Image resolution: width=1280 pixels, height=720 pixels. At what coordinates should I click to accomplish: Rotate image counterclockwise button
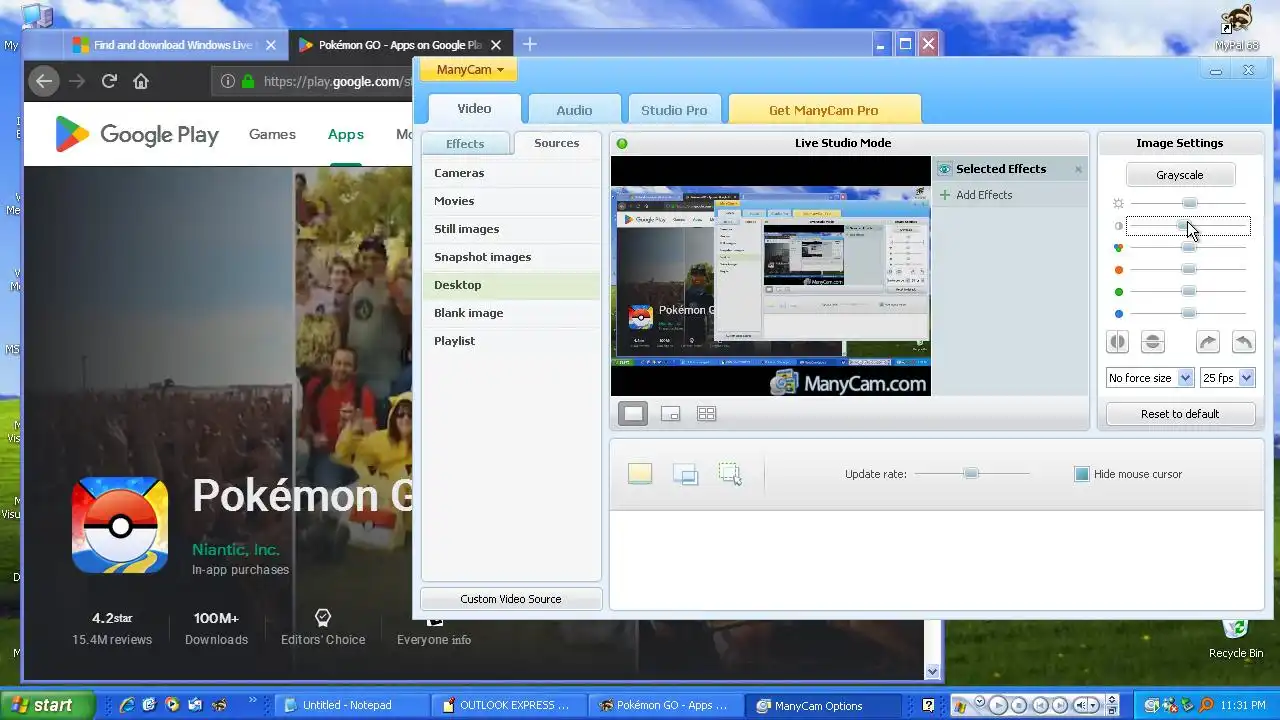(1243, 342)
